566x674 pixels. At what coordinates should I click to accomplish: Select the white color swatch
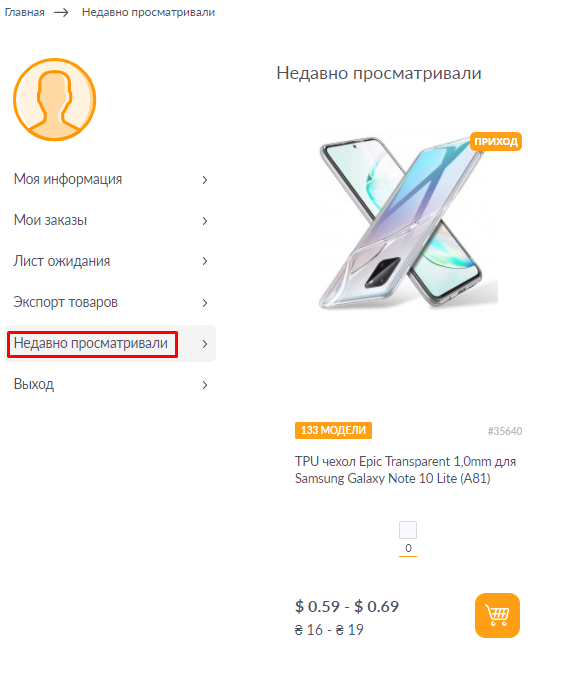(x=408, y=530)
